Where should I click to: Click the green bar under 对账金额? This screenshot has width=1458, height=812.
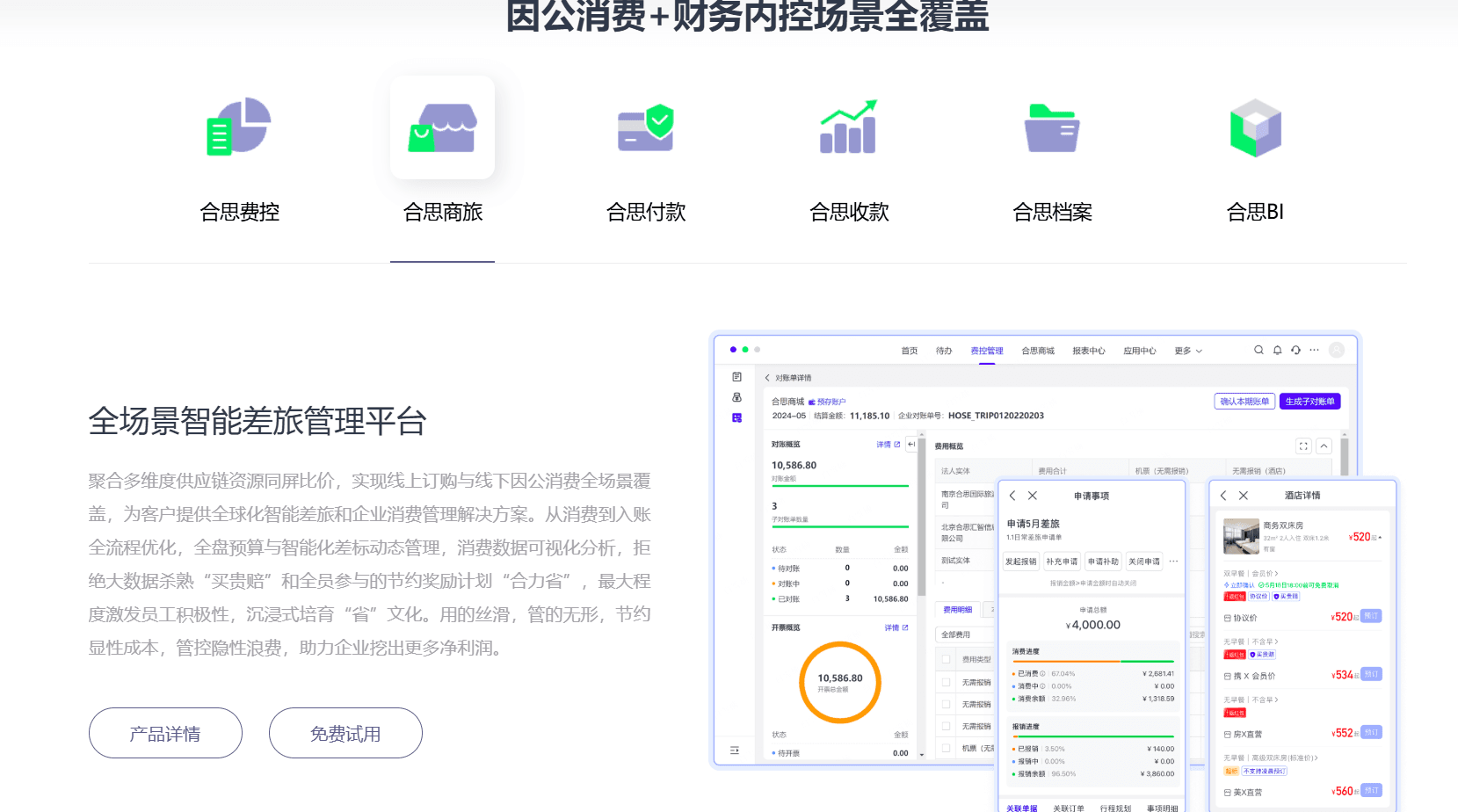pos(840,486)
